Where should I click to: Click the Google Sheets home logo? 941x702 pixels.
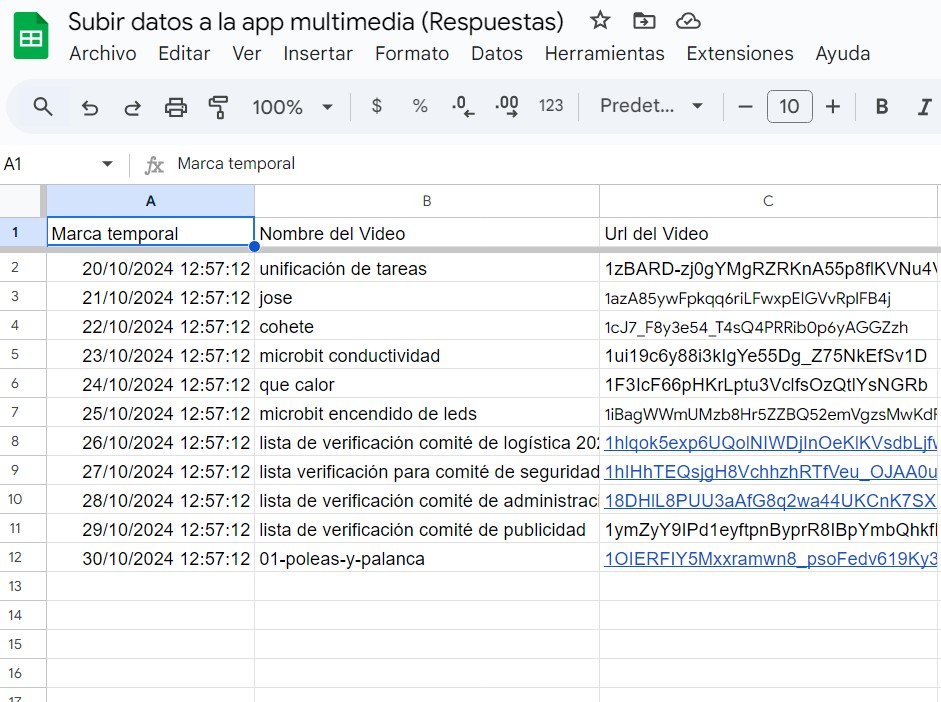tap(31, 37)
